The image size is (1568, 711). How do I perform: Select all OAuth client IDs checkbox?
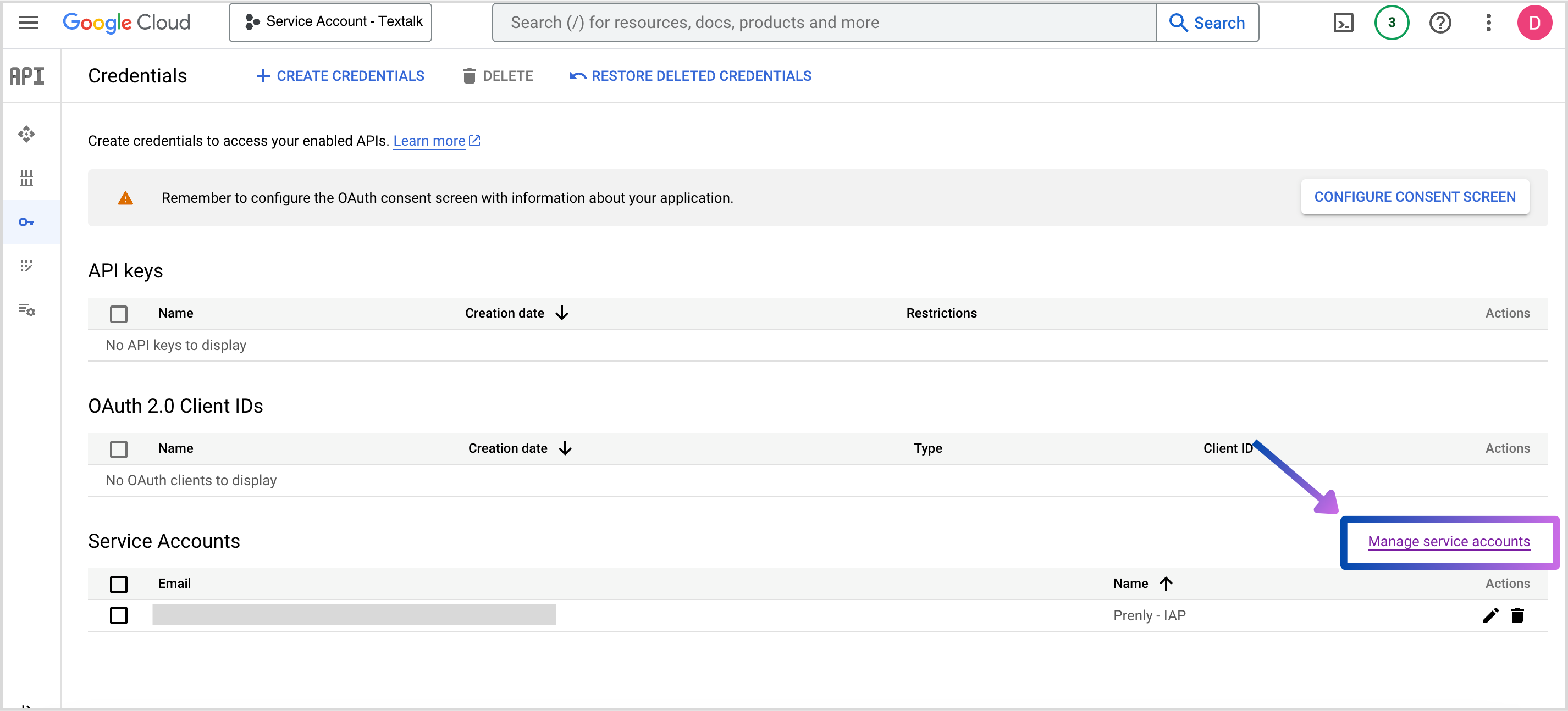click(119, 449)
